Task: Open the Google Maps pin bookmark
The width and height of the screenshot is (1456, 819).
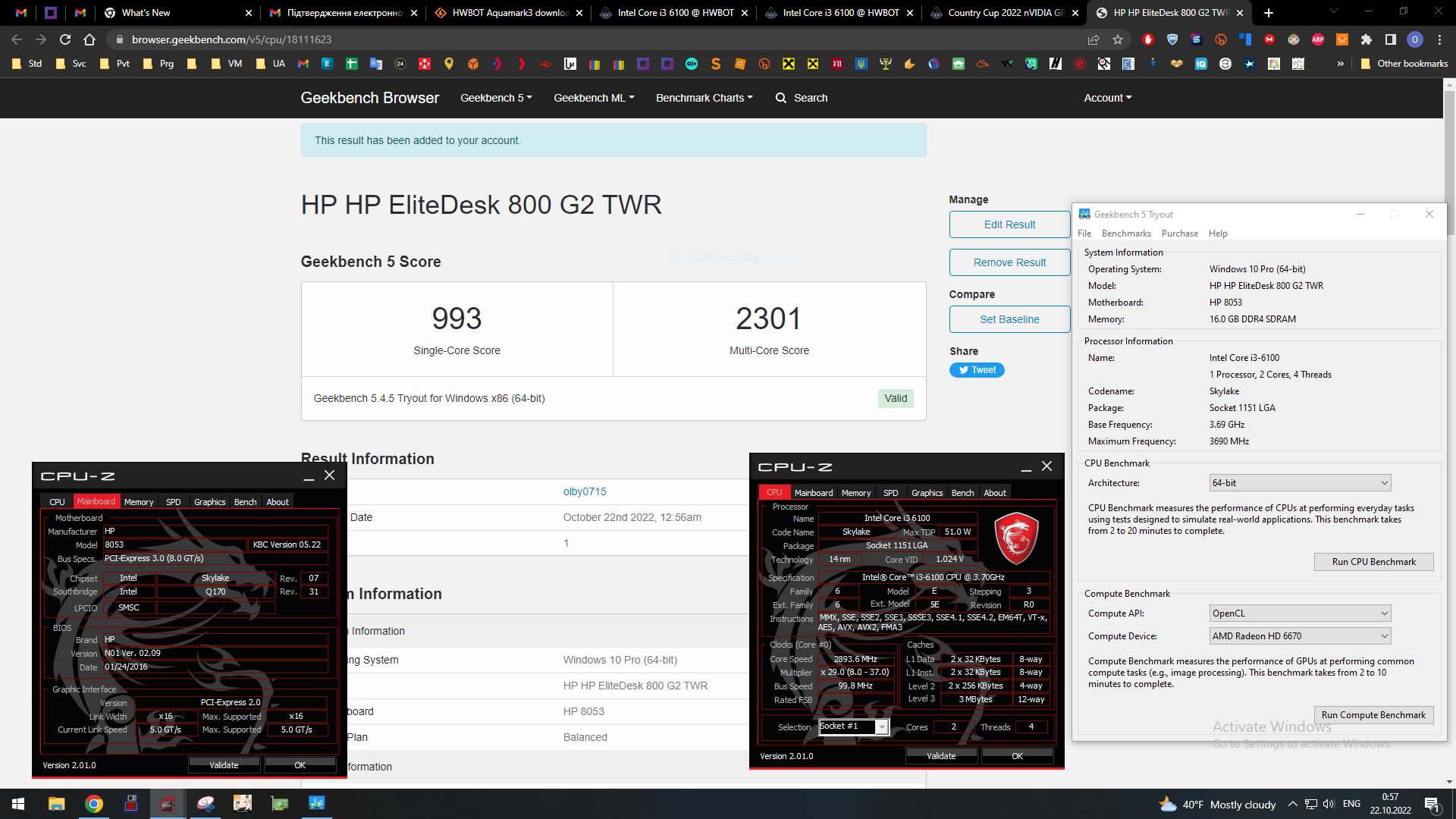Action: (449, 64)
